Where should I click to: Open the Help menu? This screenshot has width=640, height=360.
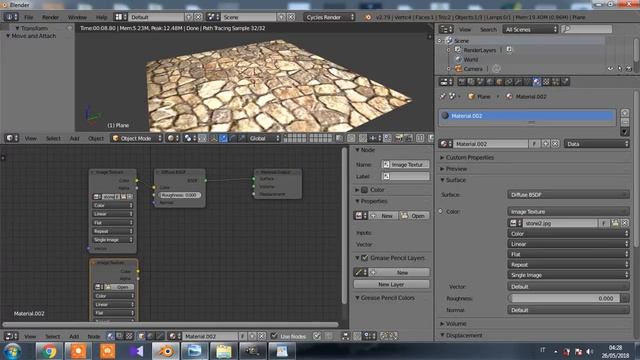[101, 17]
